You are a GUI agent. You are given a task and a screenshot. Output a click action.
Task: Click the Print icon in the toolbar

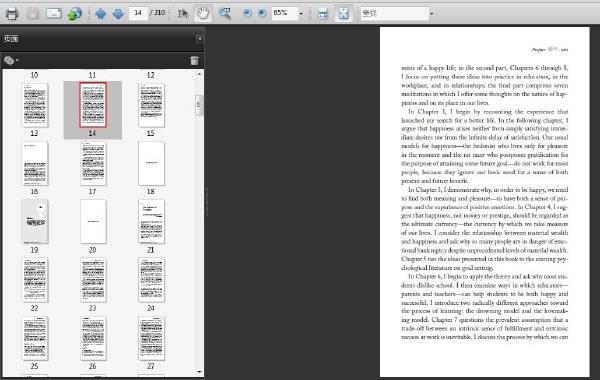tap(12, 14)
